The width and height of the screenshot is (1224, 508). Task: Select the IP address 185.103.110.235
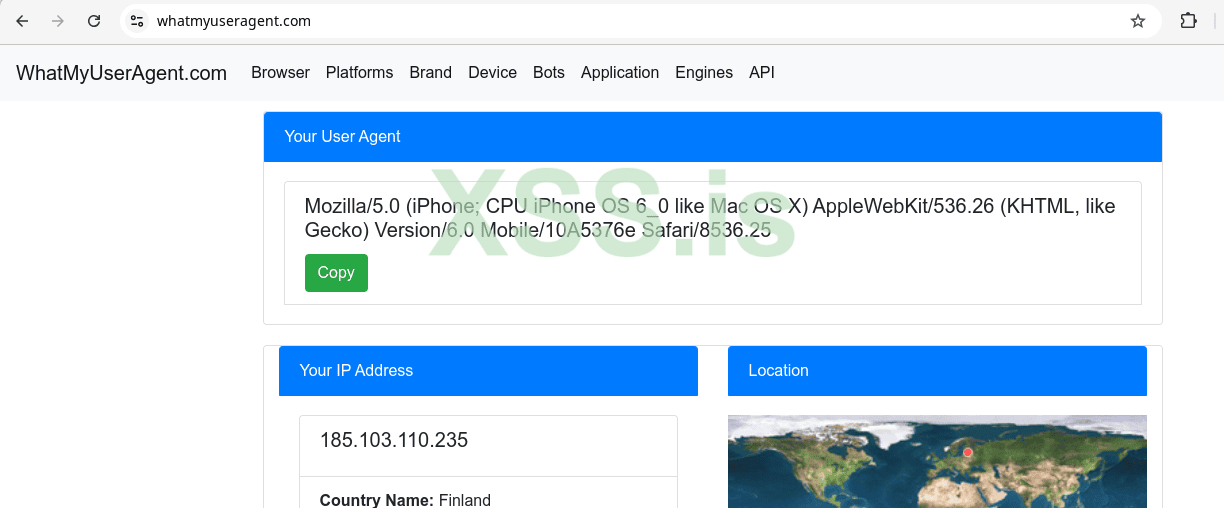pos(394,440)
